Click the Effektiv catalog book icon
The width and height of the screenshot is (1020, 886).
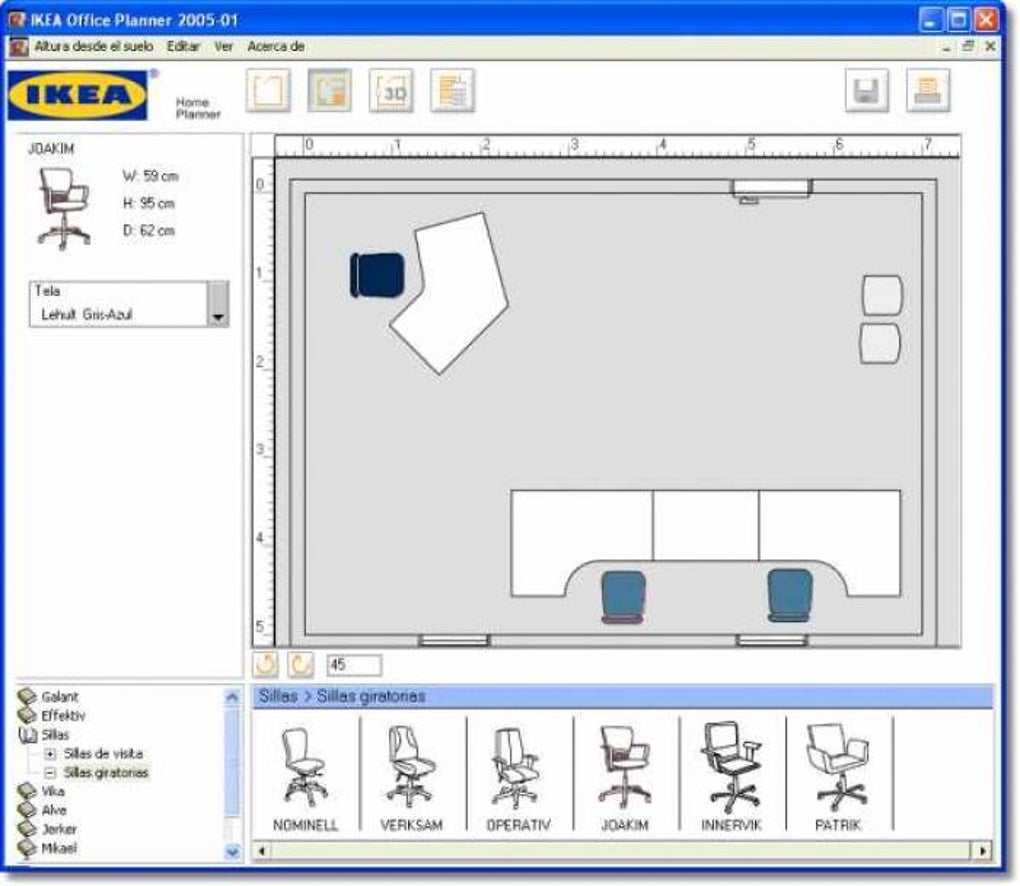pyautogui.click(x=27, y=716)
